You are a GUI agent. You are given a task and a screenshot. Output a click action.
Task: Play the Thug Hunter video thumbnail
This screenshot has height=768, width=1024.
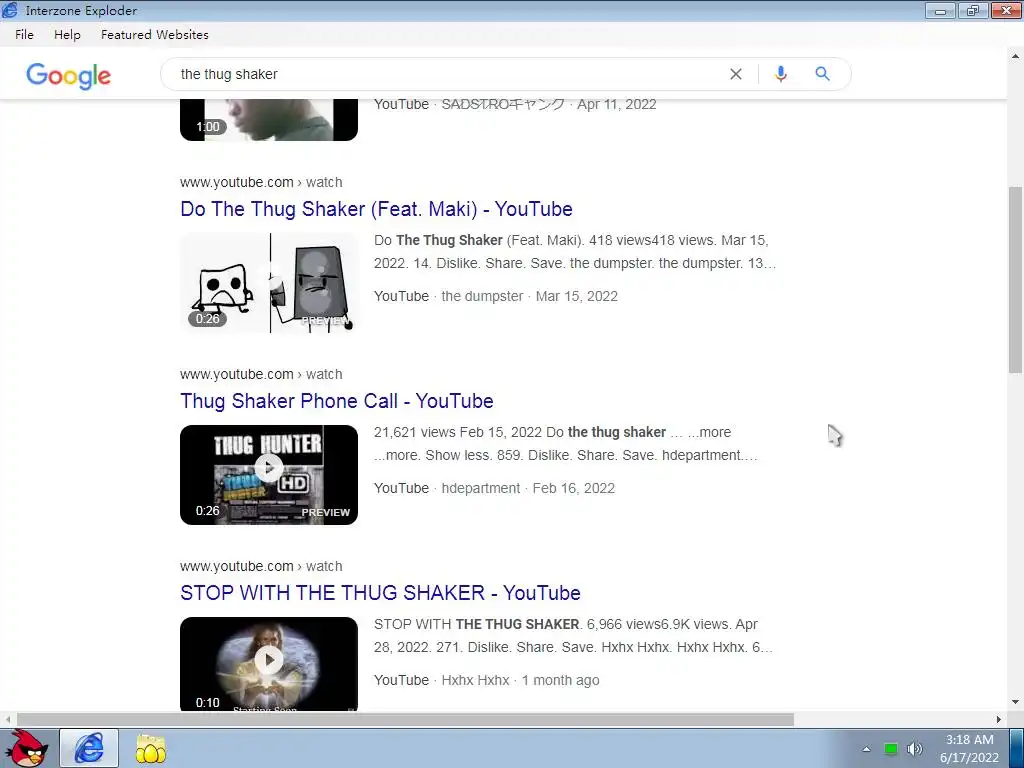pyautogui.click(x=269, y=475)
